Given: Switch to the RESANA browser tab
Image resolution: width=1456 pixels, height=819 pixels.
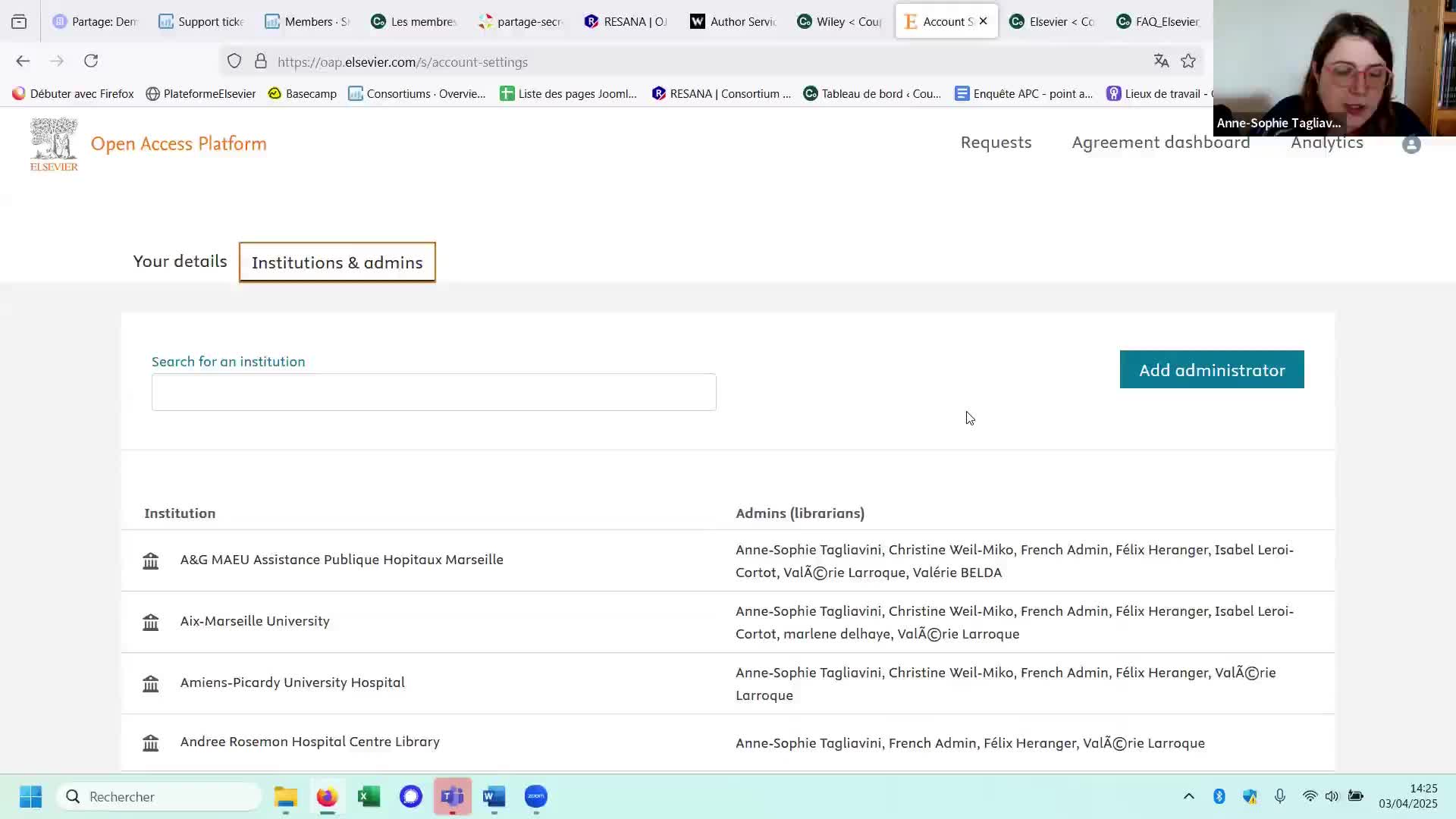Looking at the screenshot, I should click(626, 21).
